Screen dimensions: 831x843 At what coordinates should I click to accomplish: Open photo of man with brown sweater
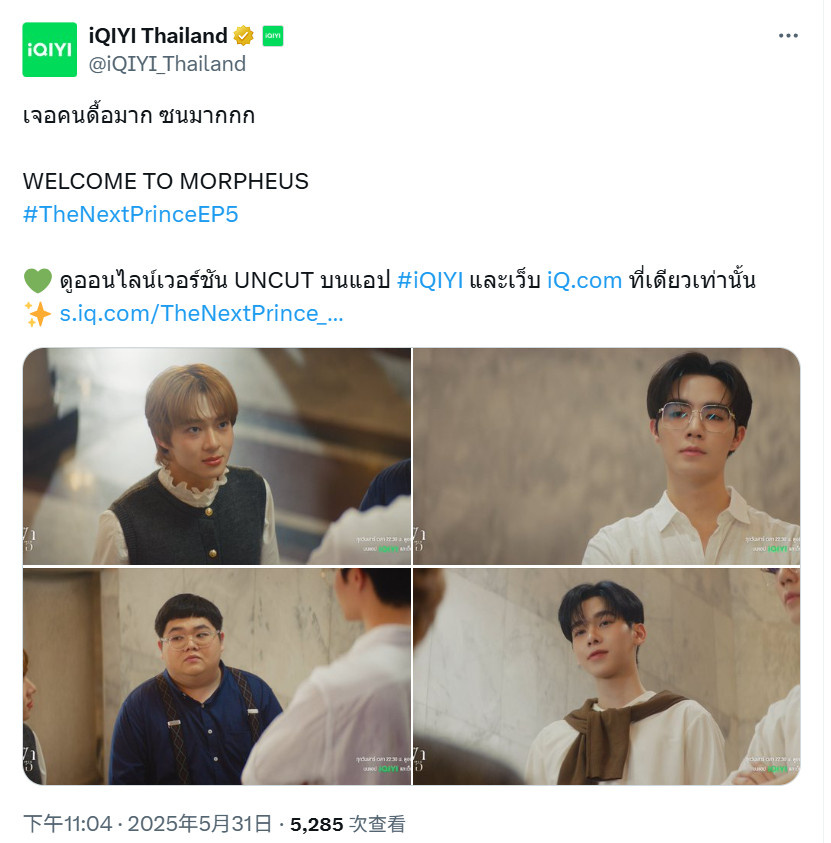[606, 676]
